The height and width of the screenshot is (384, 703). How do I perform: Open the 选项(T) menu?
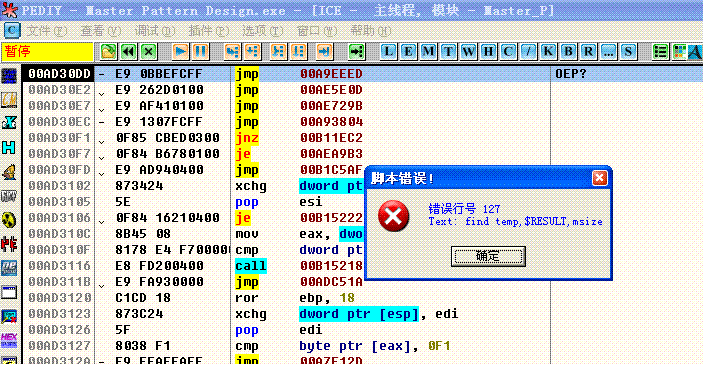263,31
